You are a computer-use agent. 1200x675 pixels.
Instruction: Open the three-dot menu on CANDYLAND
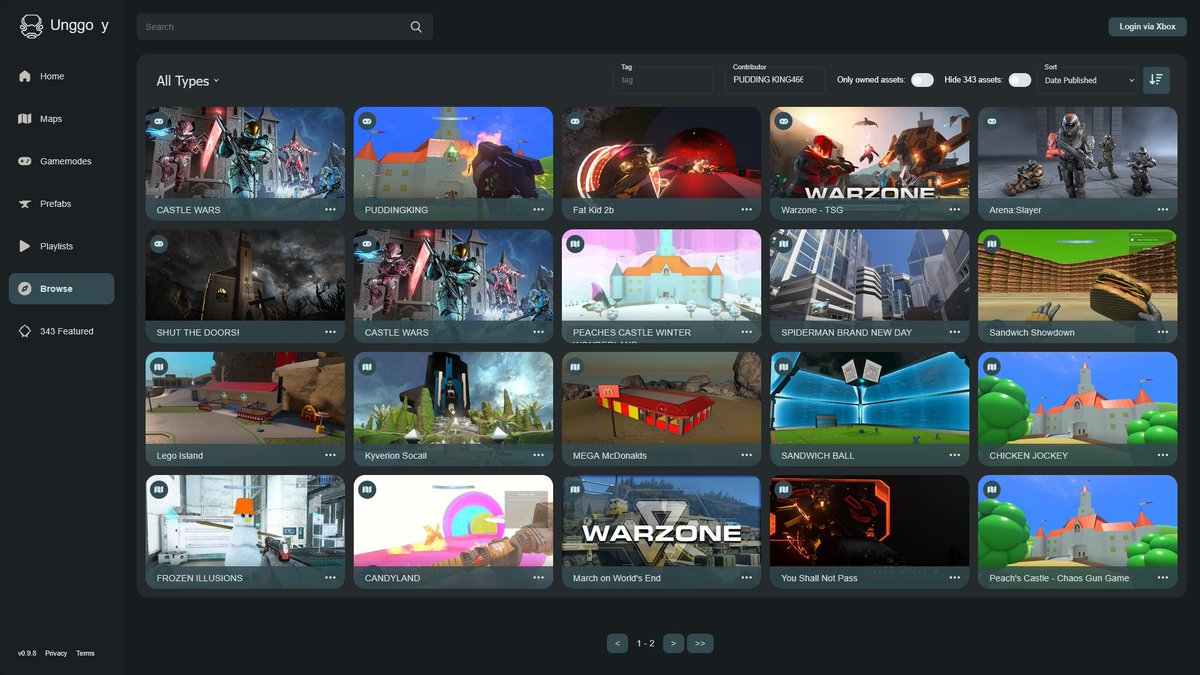pyautogui.click(x=538, y=578)
